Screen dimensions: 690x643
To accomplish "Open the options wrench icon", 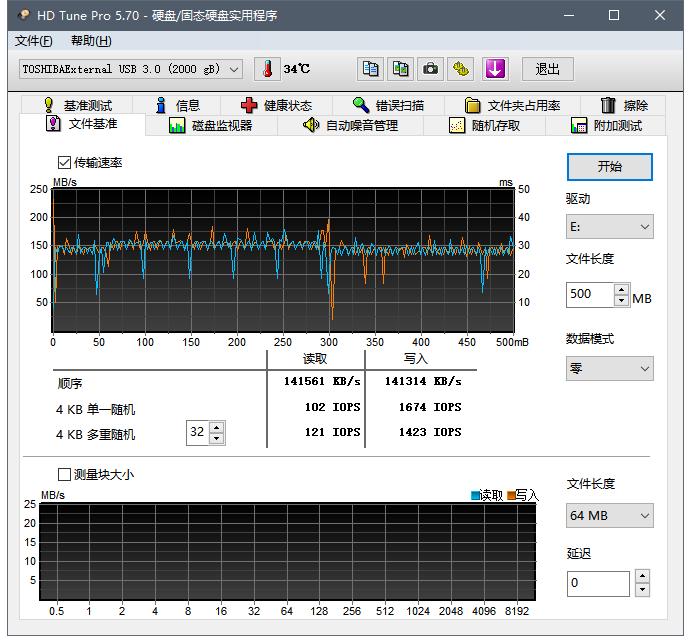I will coord(460,69).
